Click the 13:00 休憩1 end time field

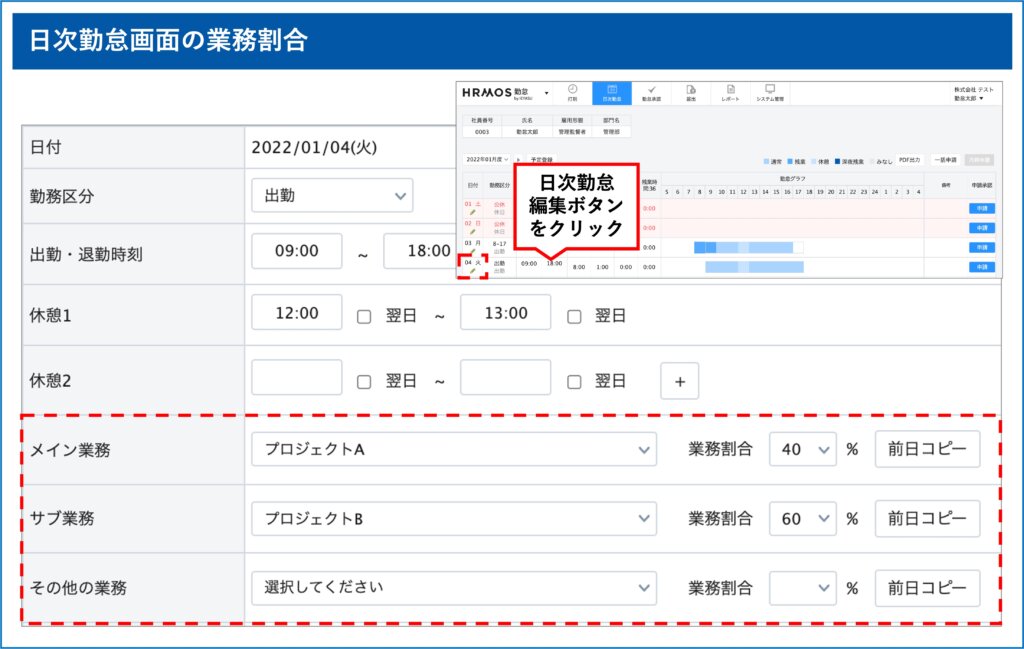point(505,313)
